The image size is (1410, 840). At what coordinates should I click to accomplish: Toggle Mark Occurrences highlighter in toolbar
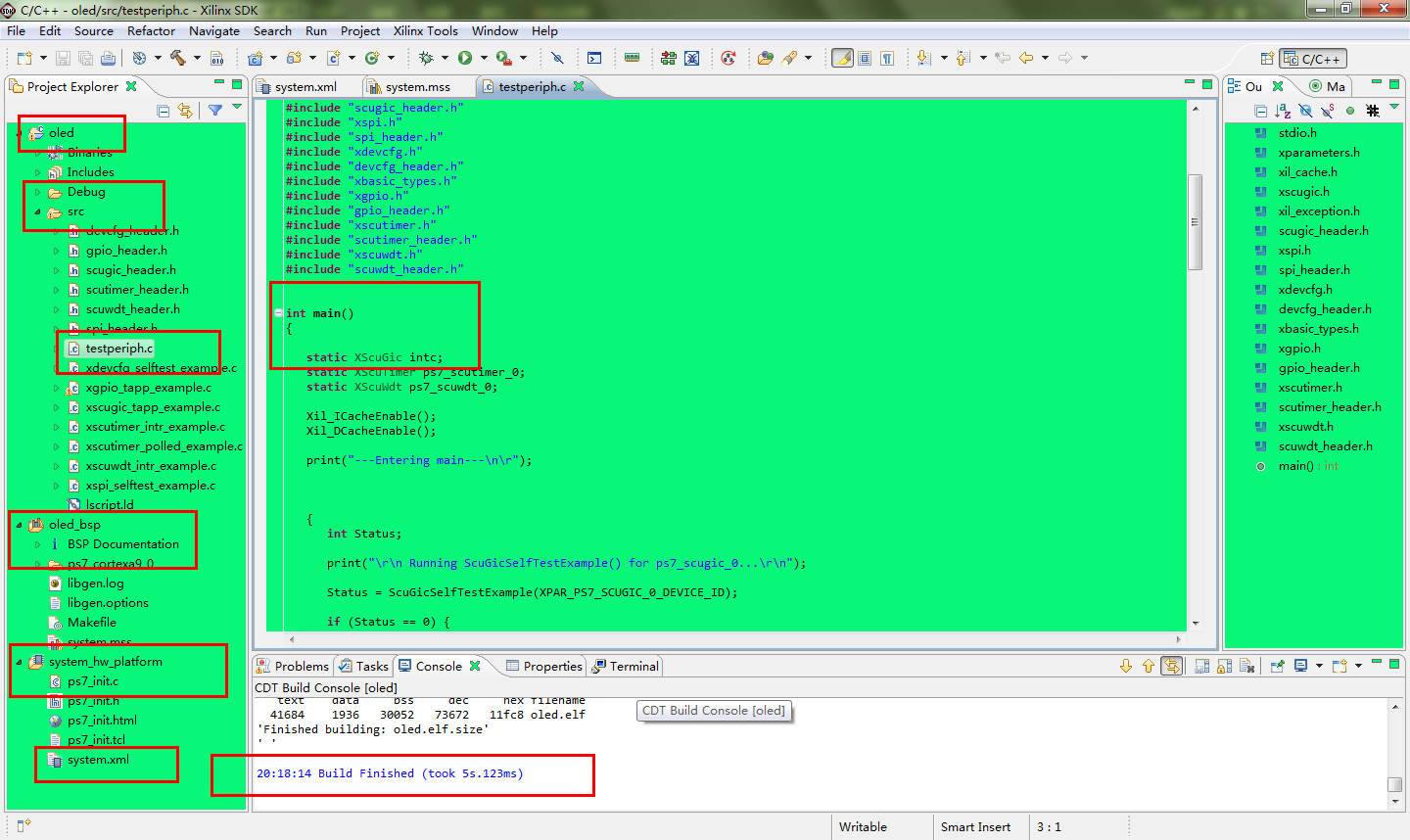842,58
